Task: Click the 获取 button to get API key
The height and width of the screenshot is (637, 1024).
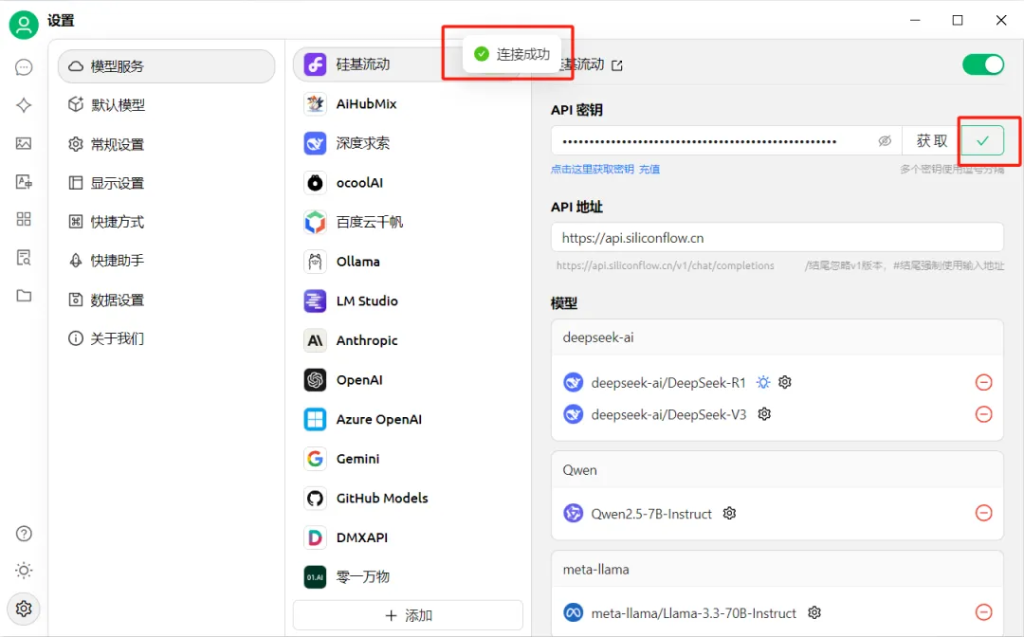Action: pyautogui.click(x=930, y=140)
